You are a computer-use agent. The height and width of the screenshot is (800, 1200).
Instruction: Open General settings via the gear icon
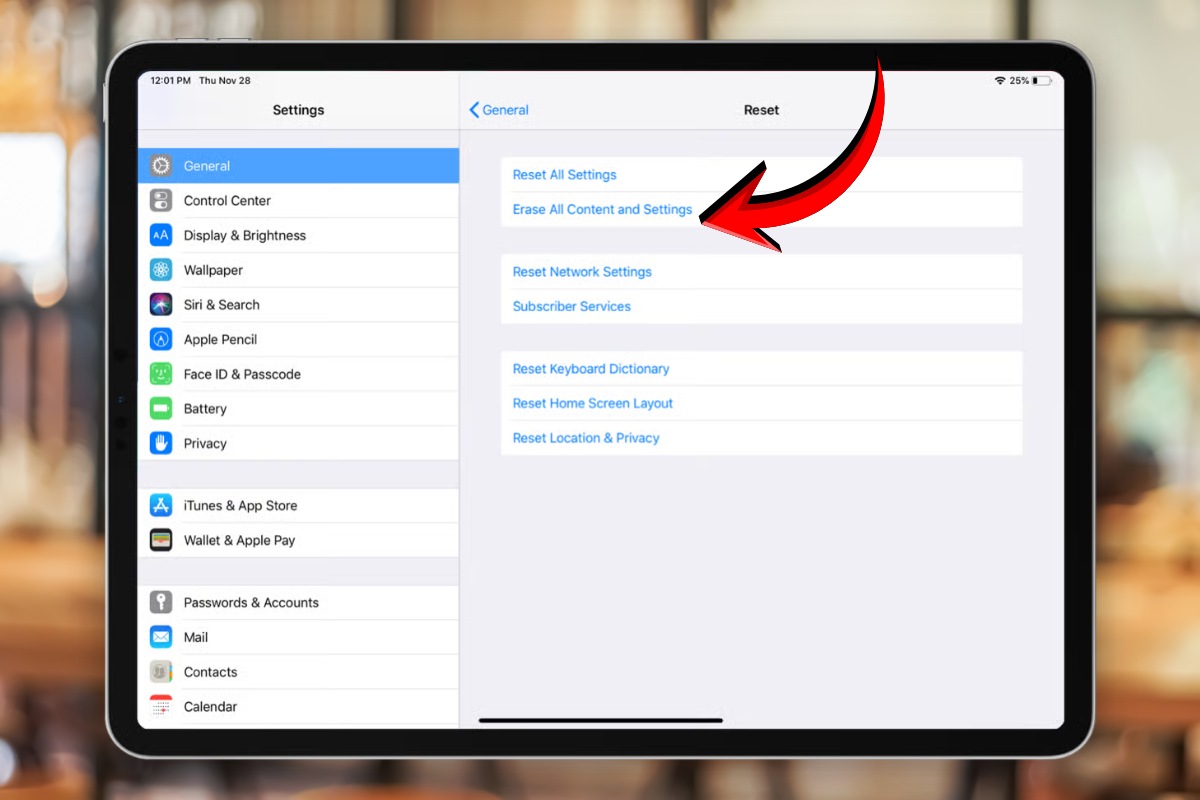click(x=162, y=165)
